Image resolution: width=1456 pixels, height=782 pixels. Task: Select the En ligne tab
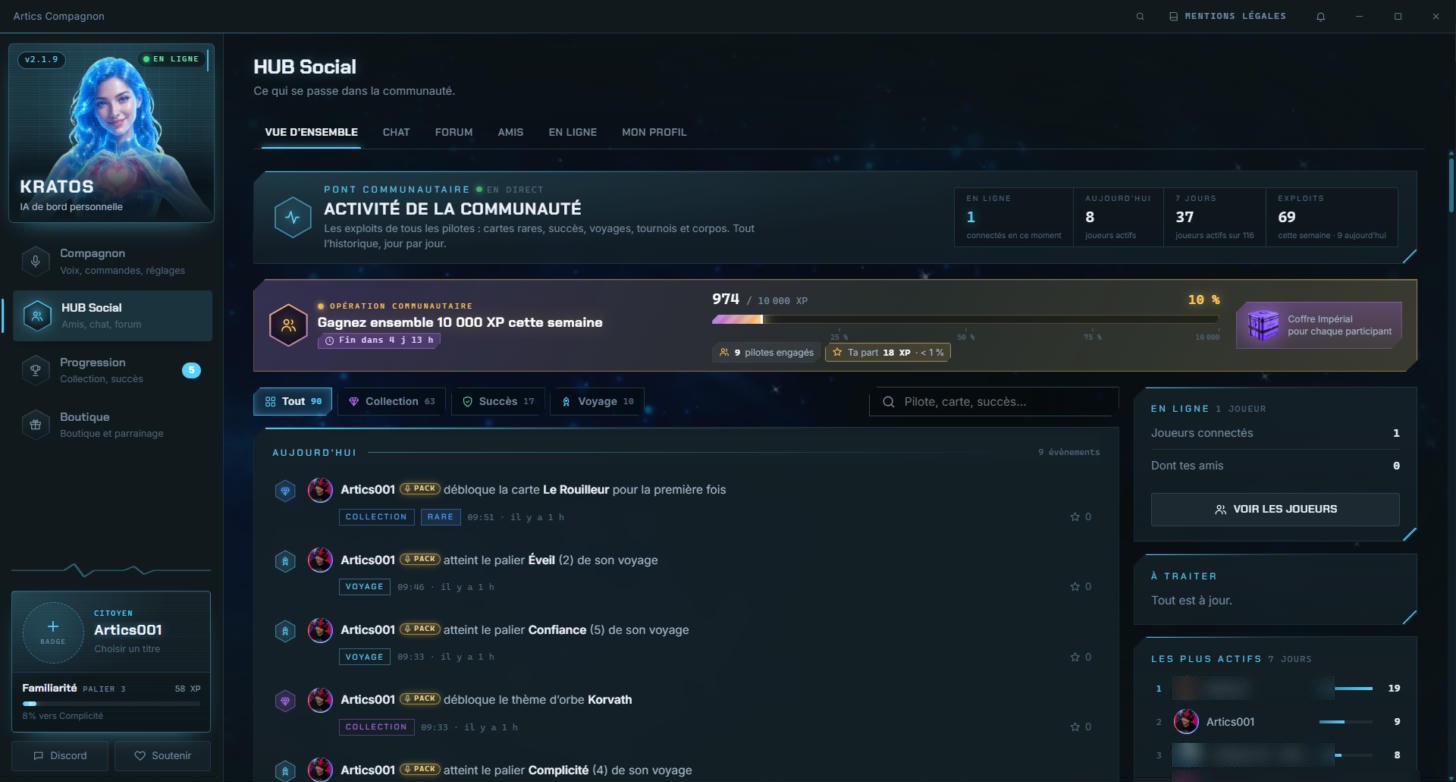click(573, 132)
